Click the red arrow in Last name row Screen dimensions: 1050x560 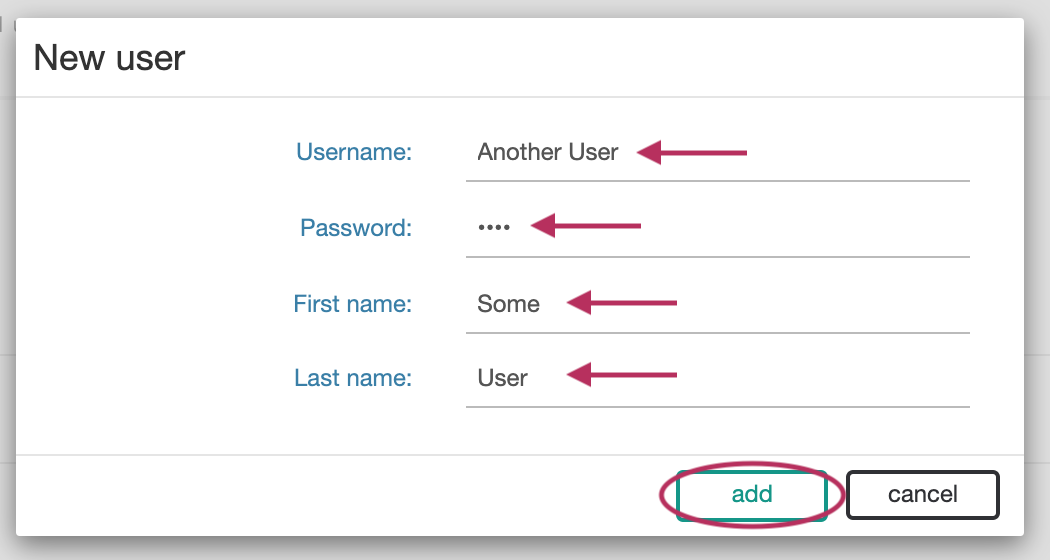(x=621, y=374)
